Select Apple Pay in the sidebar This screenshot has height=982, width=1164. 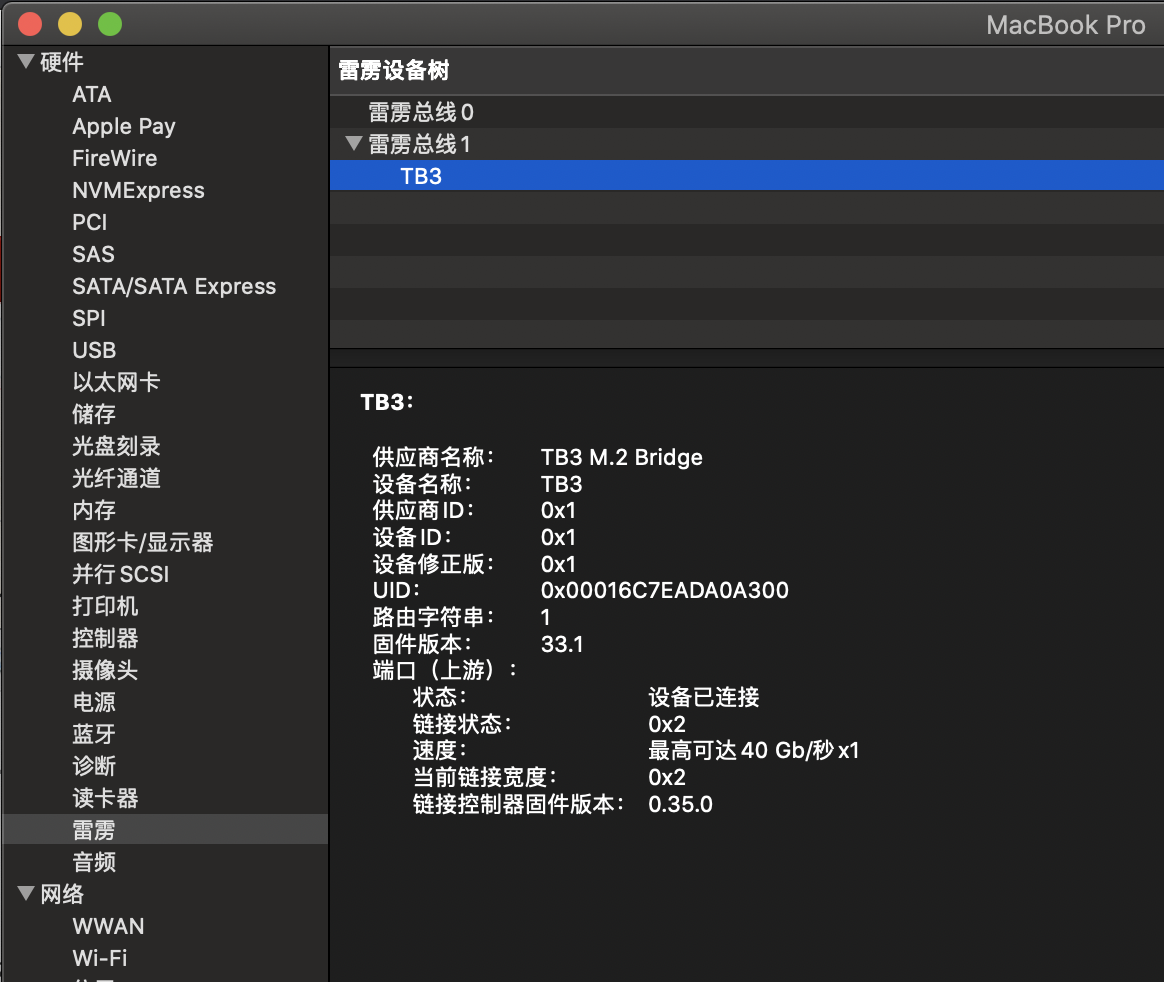[x=124, y=126]
